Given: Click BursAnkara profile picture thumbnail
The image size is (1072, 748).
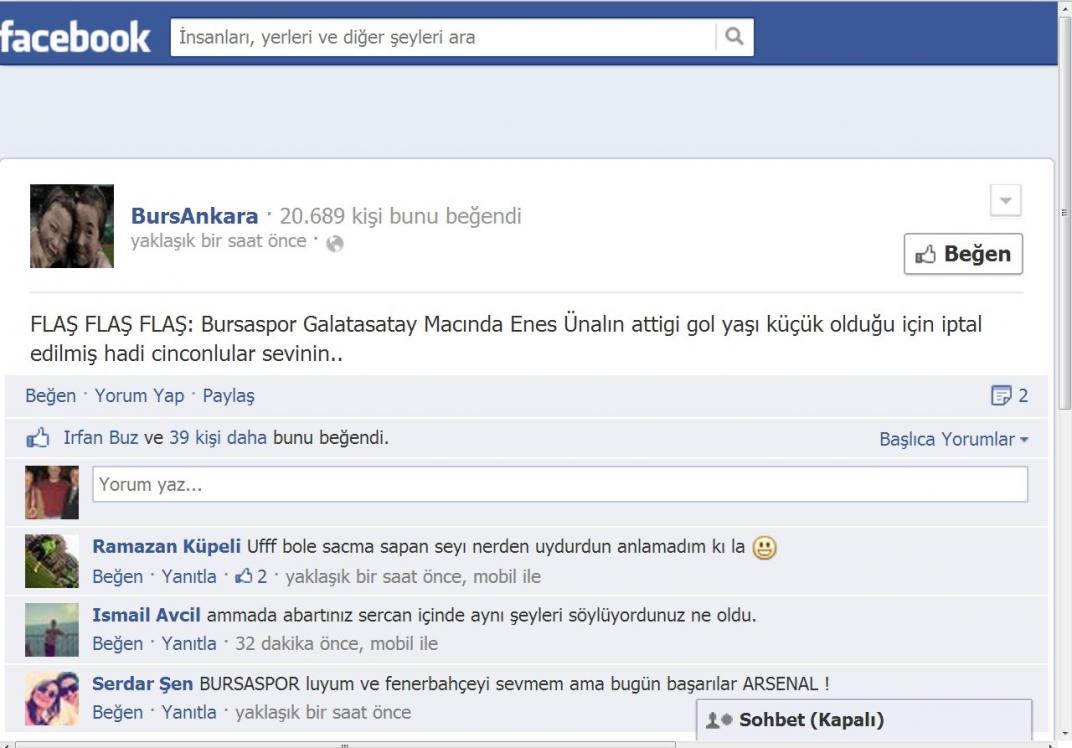Looking at the screenshot, I should pos(72,226).
